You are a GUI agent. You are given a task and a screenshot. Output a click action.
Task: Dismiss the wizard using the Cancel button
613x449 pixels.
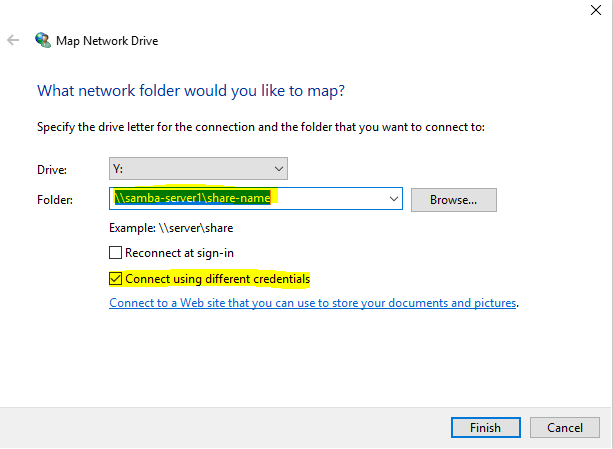point(565,428)
